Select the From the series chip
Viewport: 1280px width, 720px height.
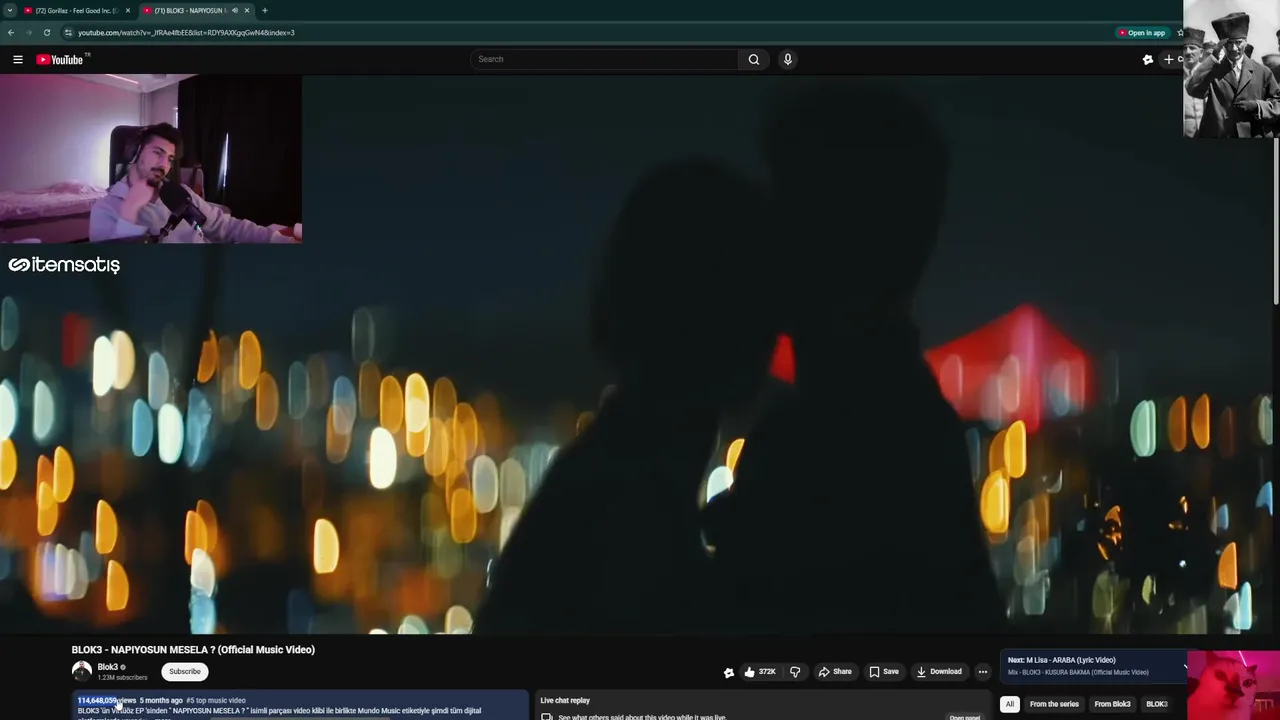coord(1054,704)
